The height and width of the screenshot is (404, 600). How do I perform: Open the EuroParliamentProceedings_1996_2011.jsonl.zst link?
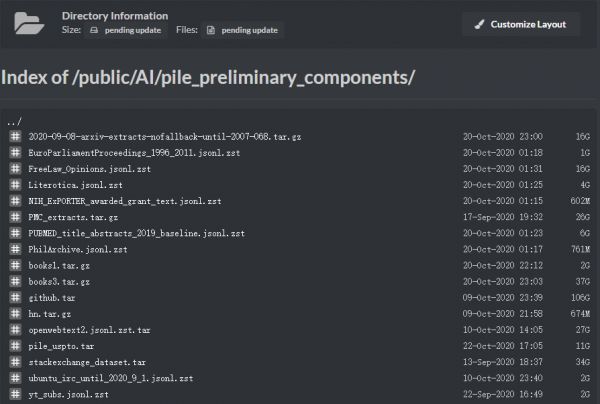tap(134, 153)
